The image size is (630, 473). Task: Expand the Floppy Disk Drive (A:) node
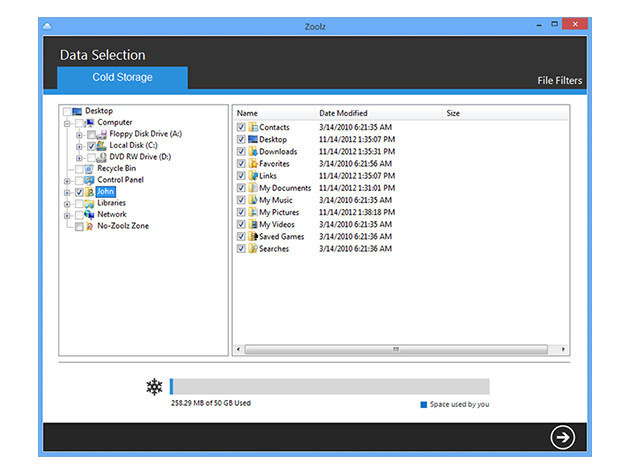(x=79, y=134)
